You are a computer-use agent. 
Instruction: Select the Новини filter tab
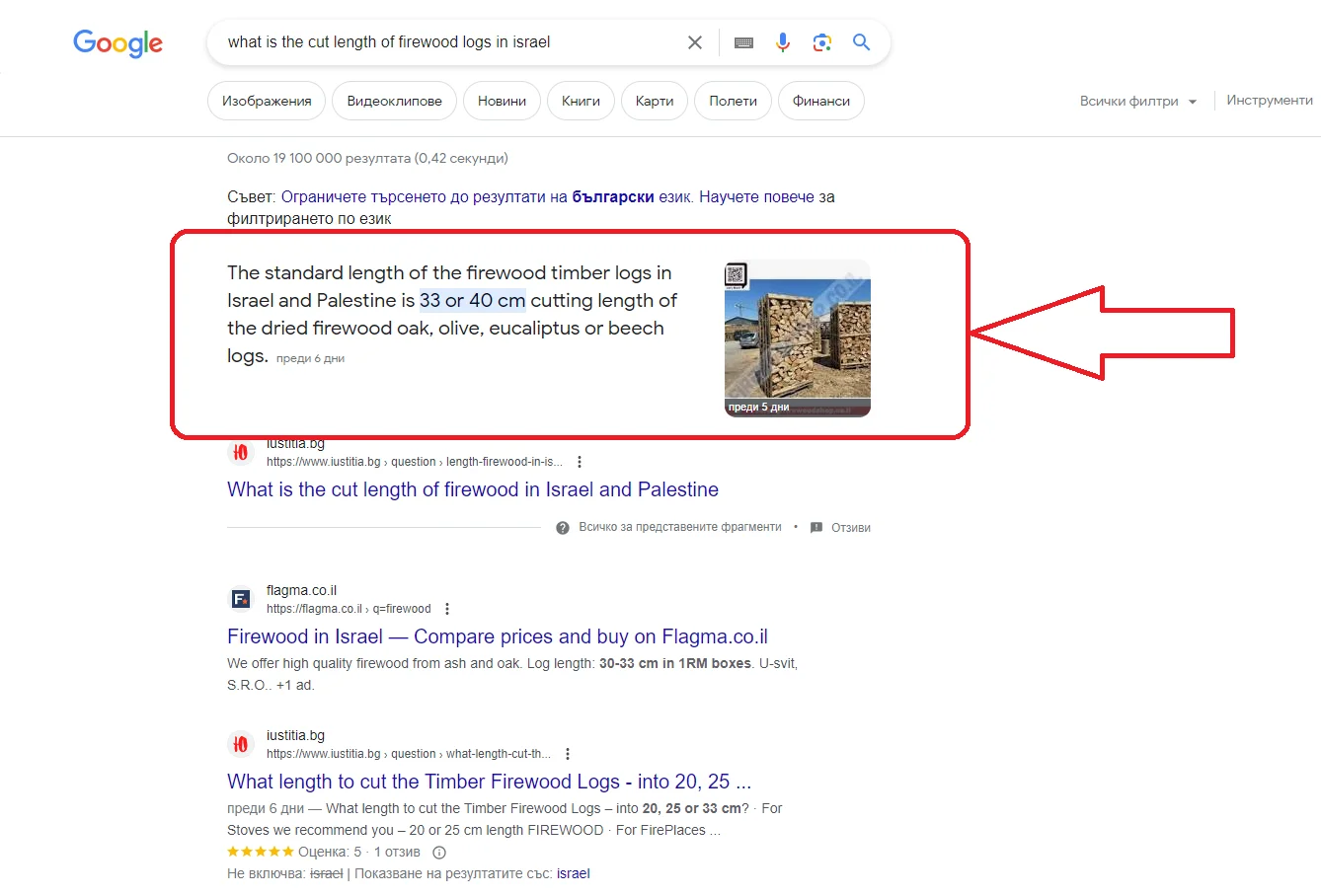502,101
